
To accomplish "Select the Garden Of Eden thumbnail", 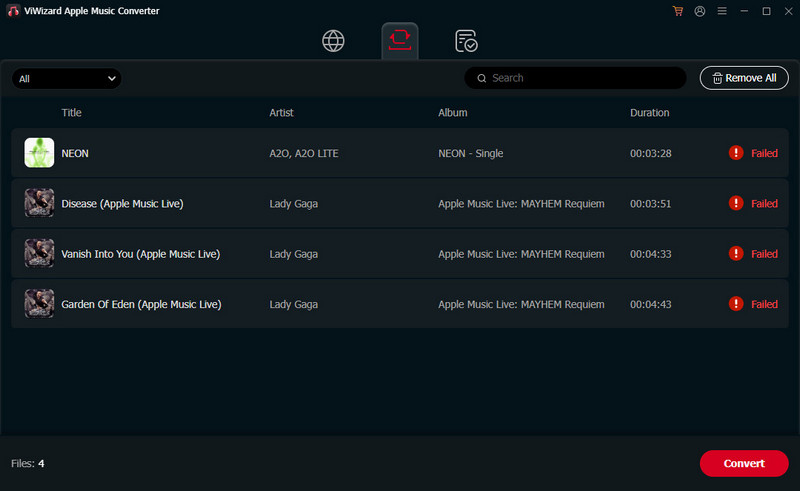I will pos(39,304).
